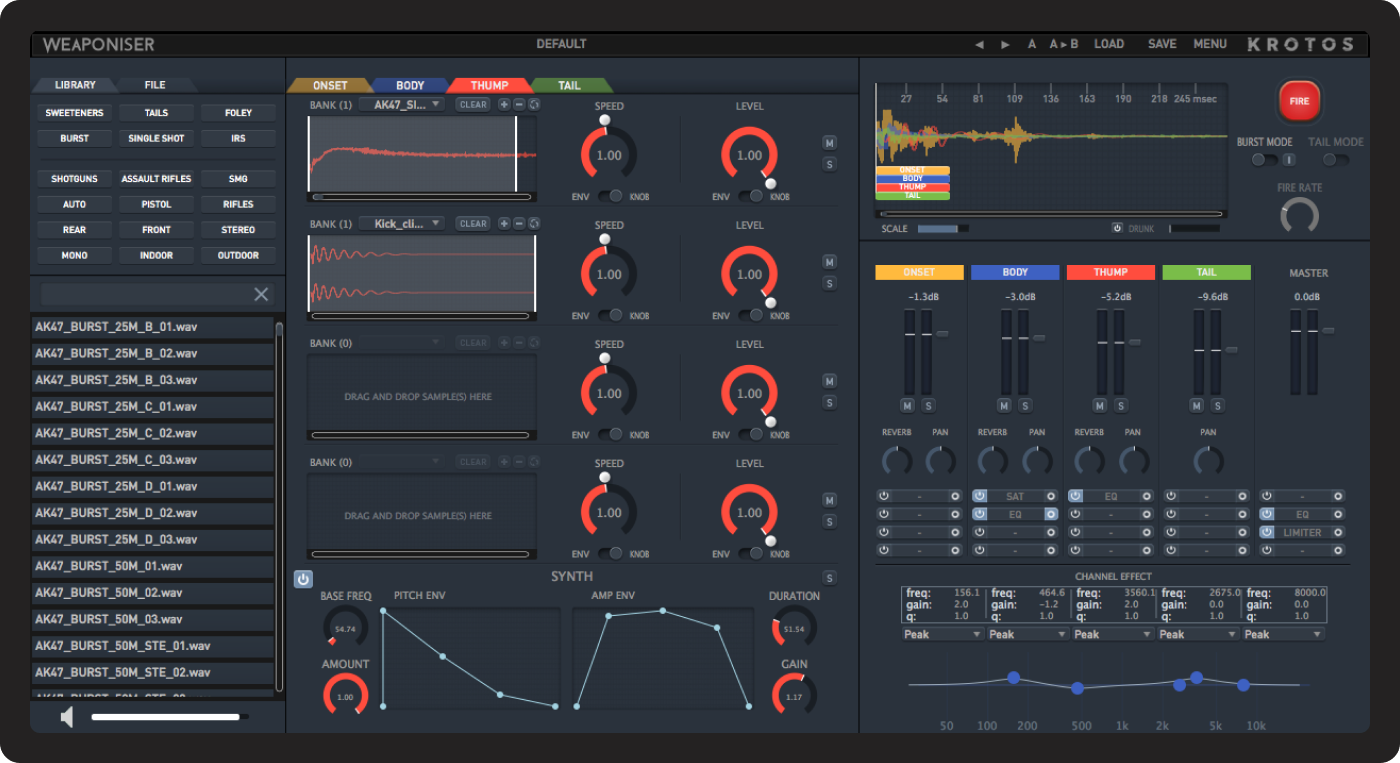
Task: Solo the BODY mixer channel
Action: click(1024, 405)
